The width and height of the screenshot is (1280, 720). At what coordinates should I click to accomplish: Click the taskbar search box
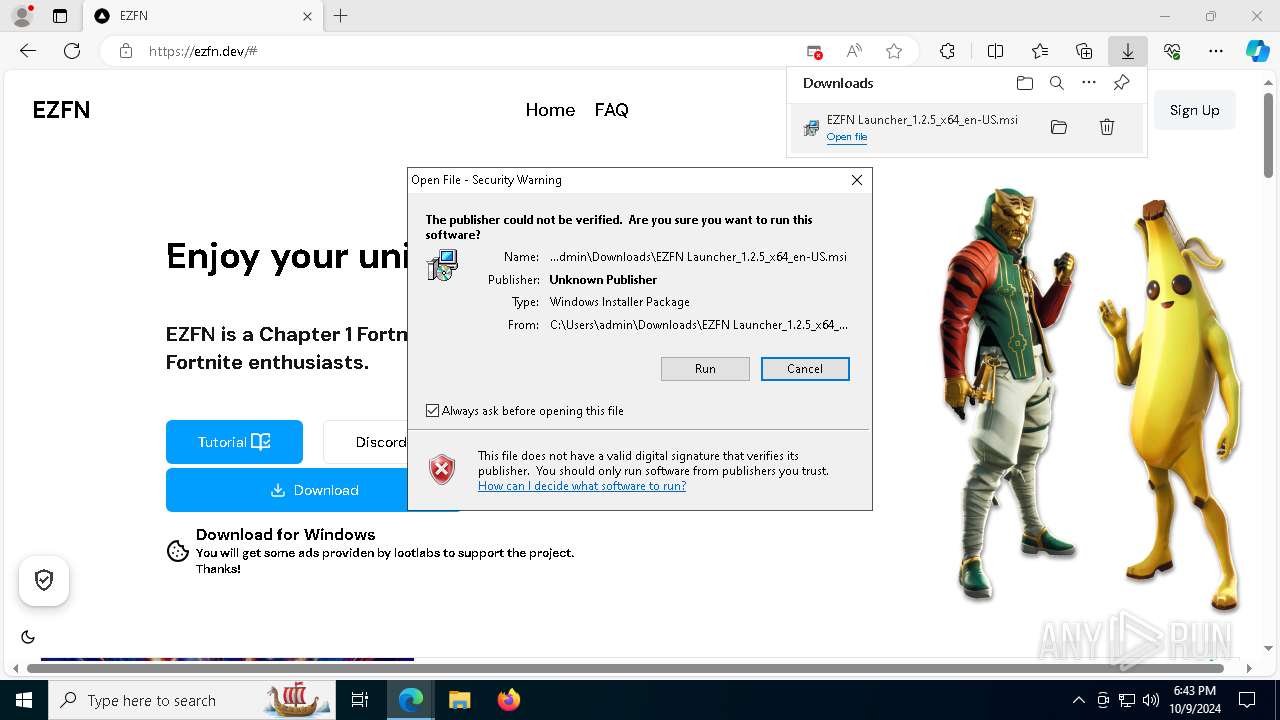pos(192,700)
